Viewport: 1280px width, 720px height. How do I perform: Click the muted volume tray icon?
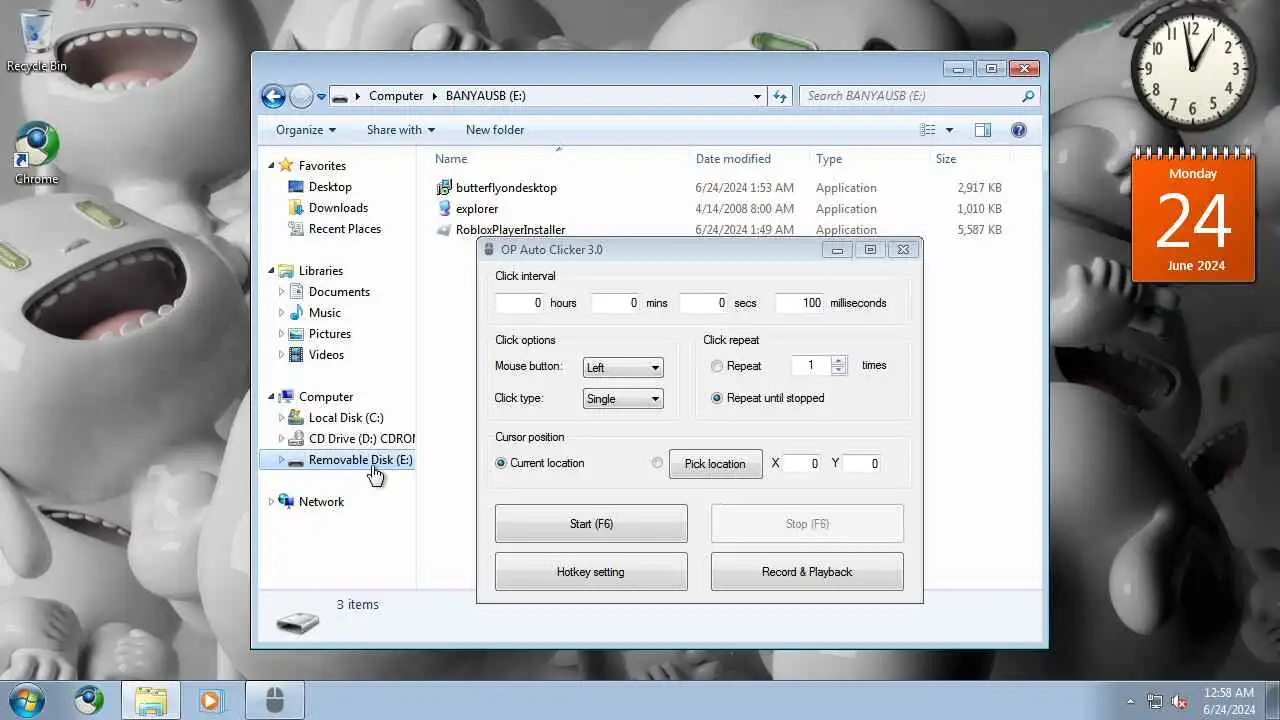(1179, 701)
